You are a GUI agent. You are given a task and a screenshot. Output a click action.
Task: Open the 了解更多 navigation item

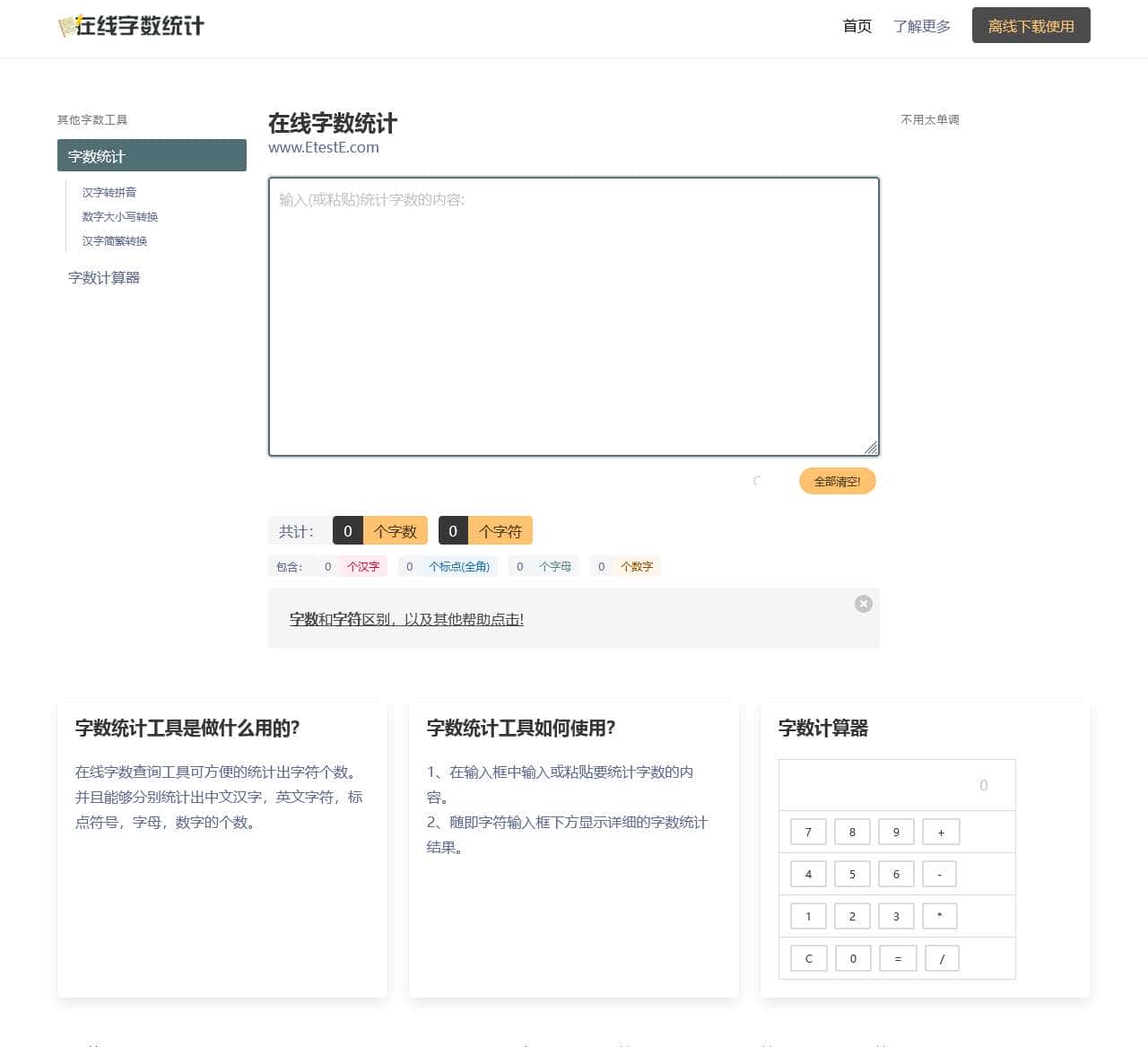point(922,26)
